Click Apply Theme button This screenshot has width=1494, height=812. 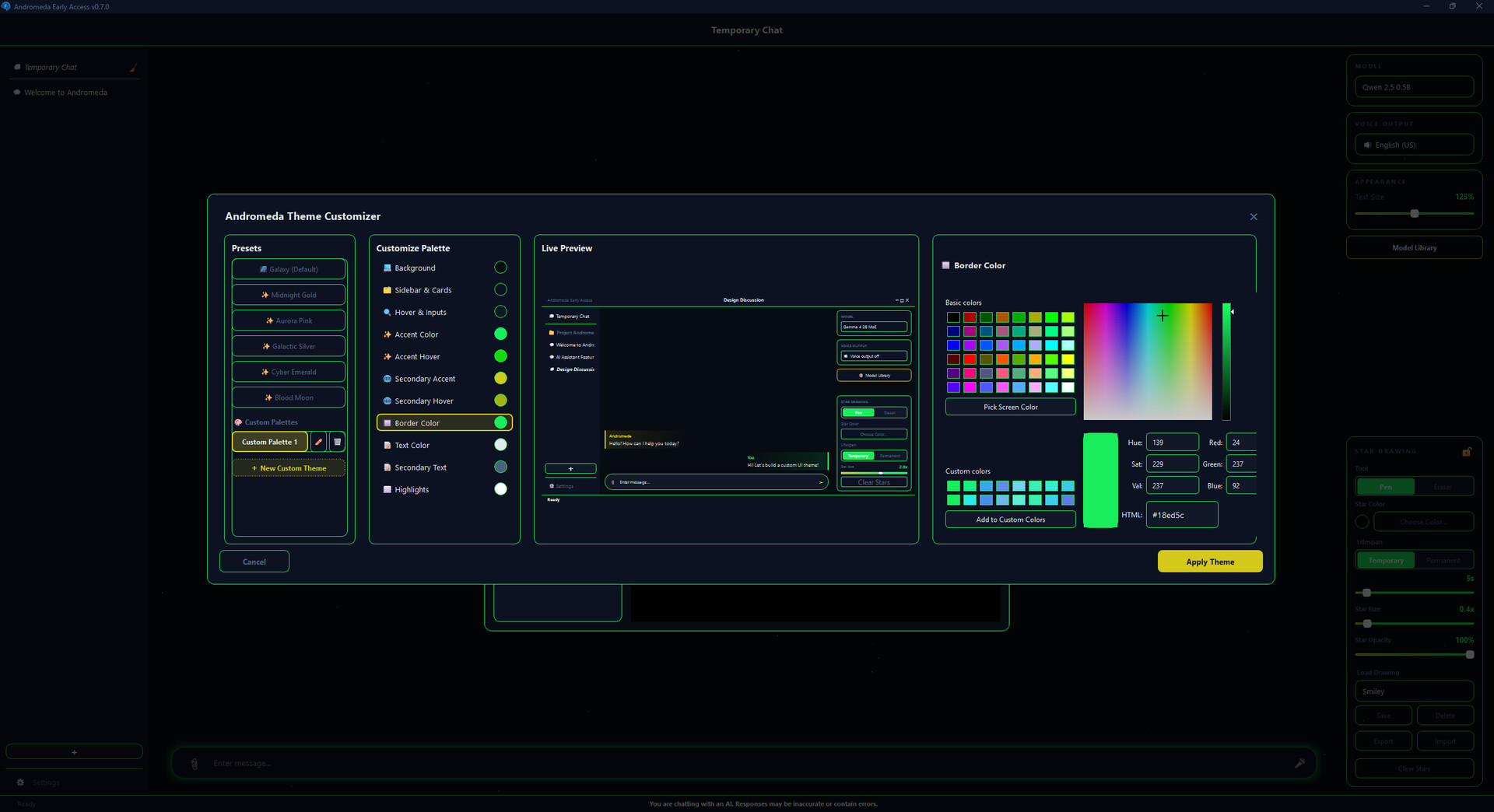tap(1210, 562)
